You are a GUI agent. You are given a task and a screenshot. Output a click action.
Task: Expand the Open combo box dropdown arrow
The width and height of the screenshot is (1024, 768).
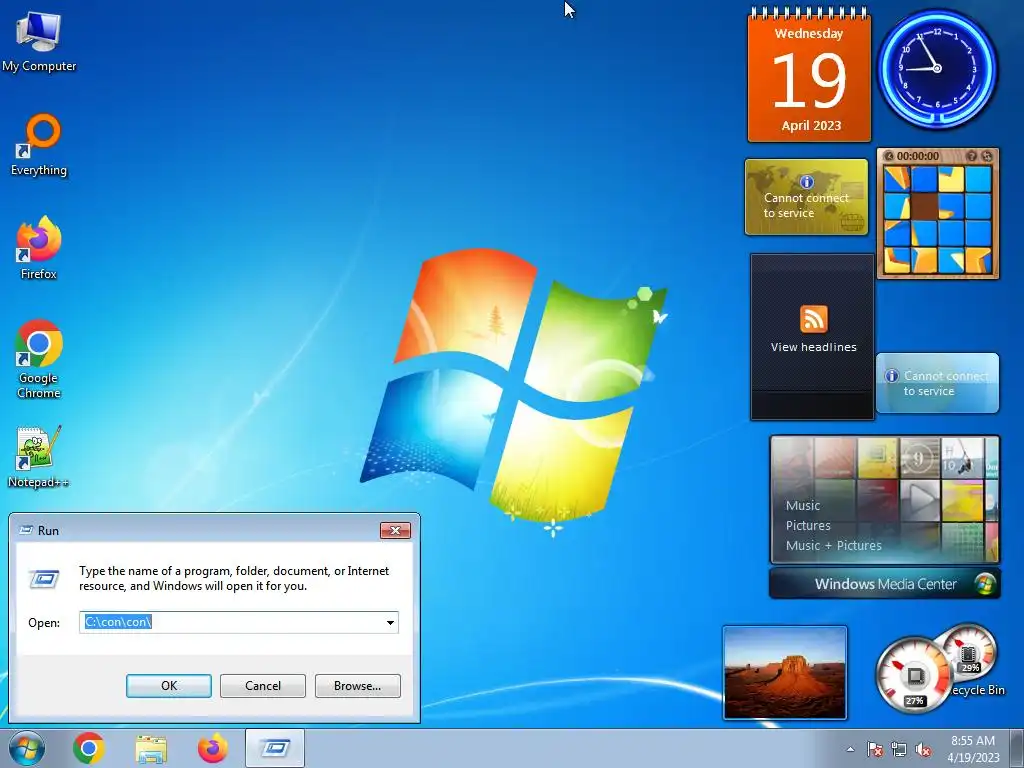390,622
